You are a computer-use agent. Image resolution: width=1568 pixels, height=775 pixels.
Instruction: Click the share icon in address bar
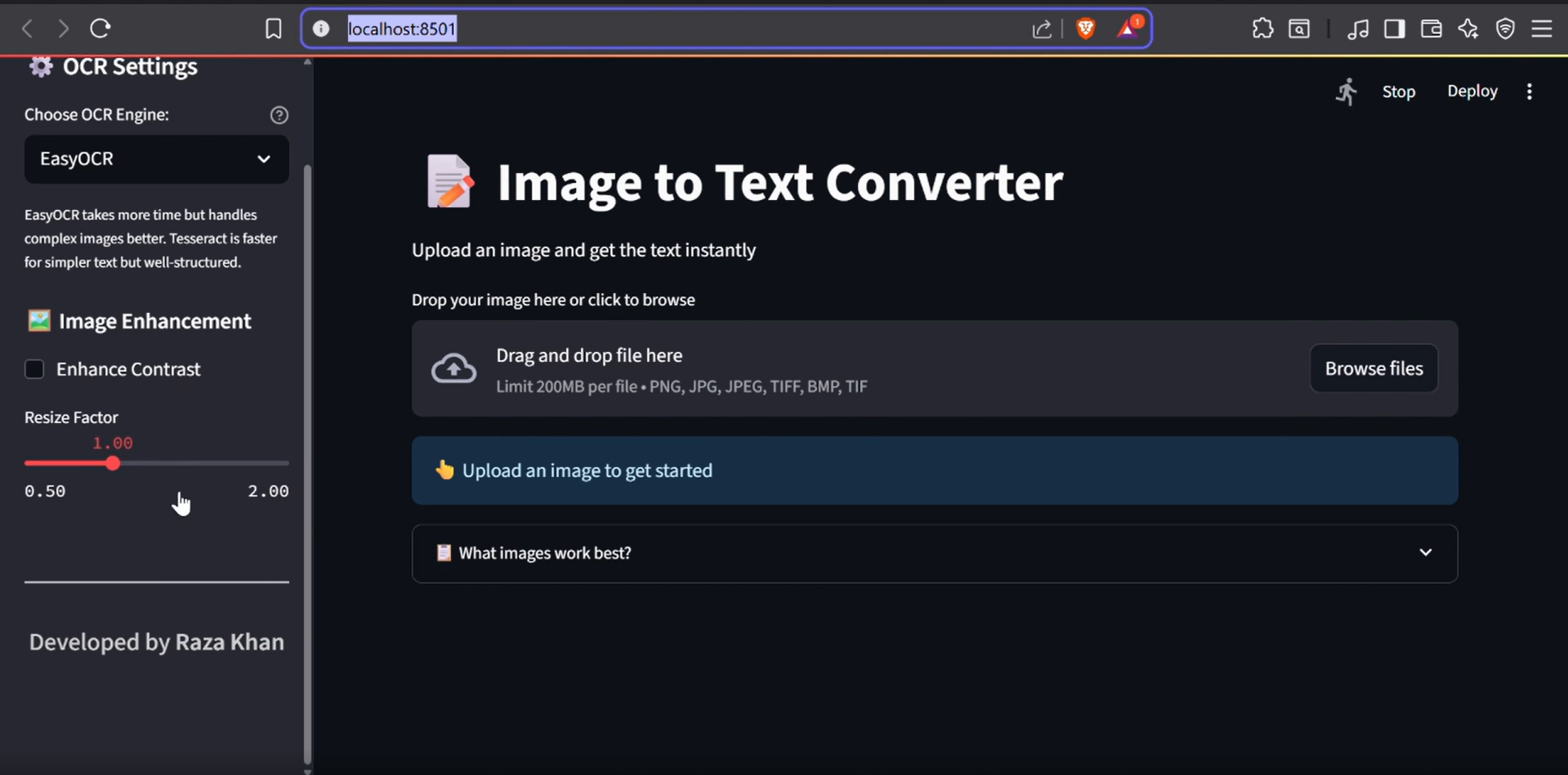[x=1041, y=29]
